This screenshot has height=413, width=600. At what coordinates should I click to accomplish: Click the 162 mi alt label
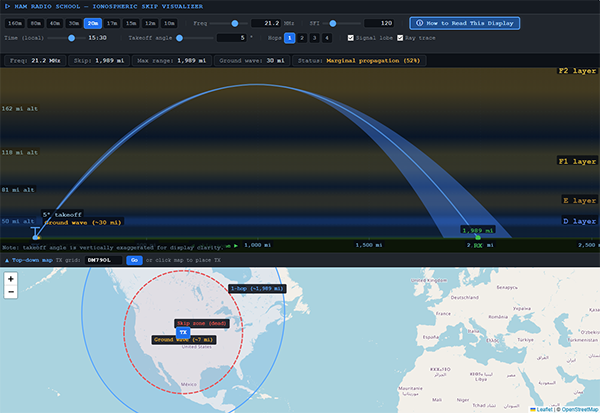tap(20, 109)
